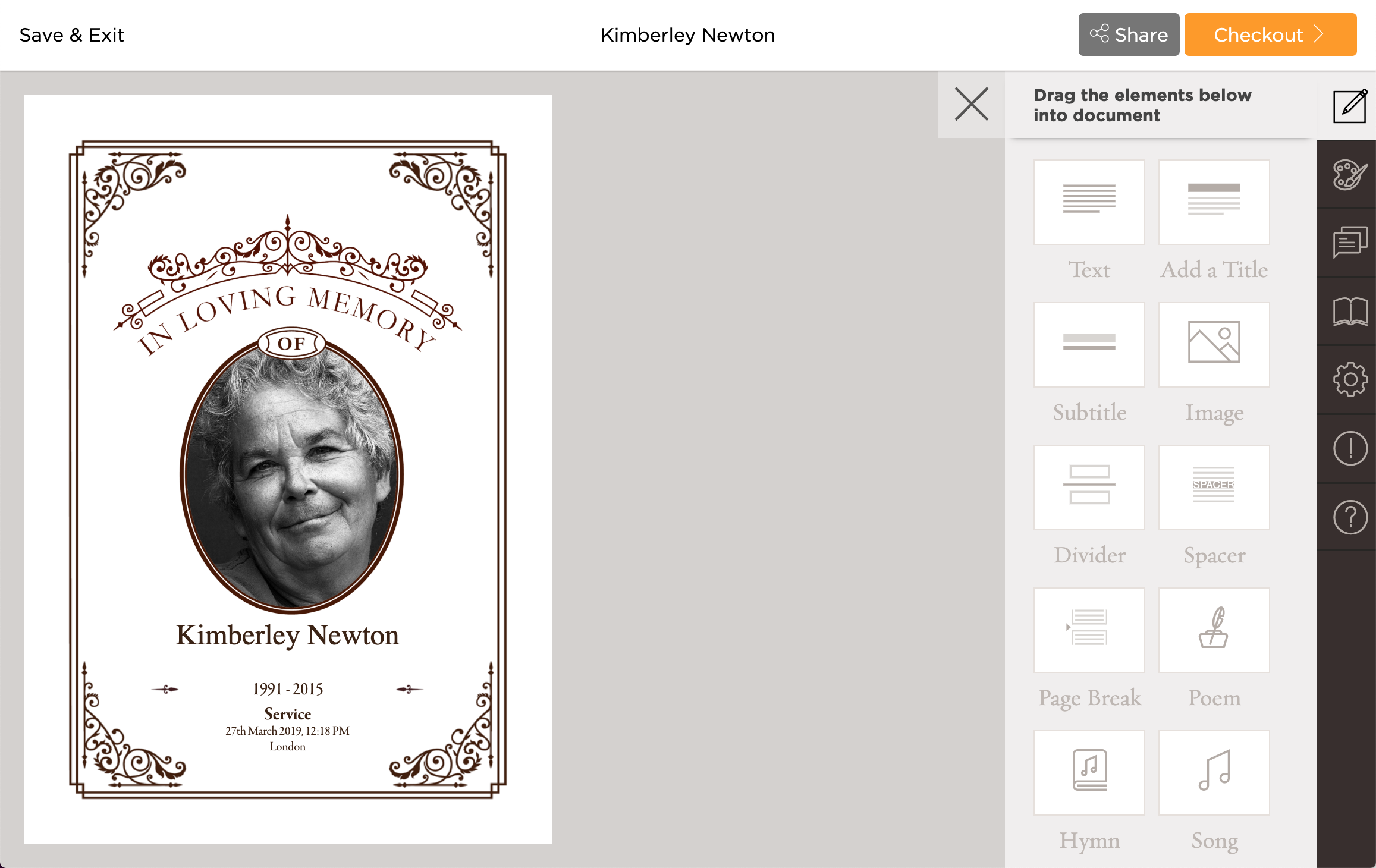Image resolution: width=1376 pixels, height=868 pixels.
Task: Close the elements panel with X
Action: (x=971, y=104)
